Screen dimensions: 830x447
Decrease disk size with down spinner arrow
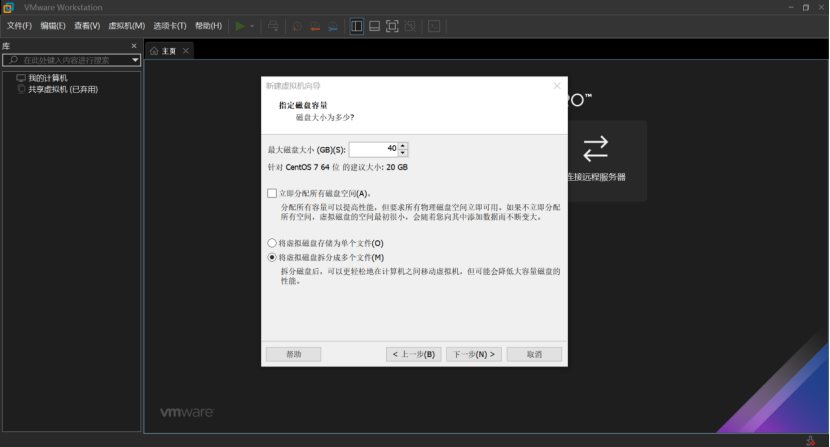point(403,153)
